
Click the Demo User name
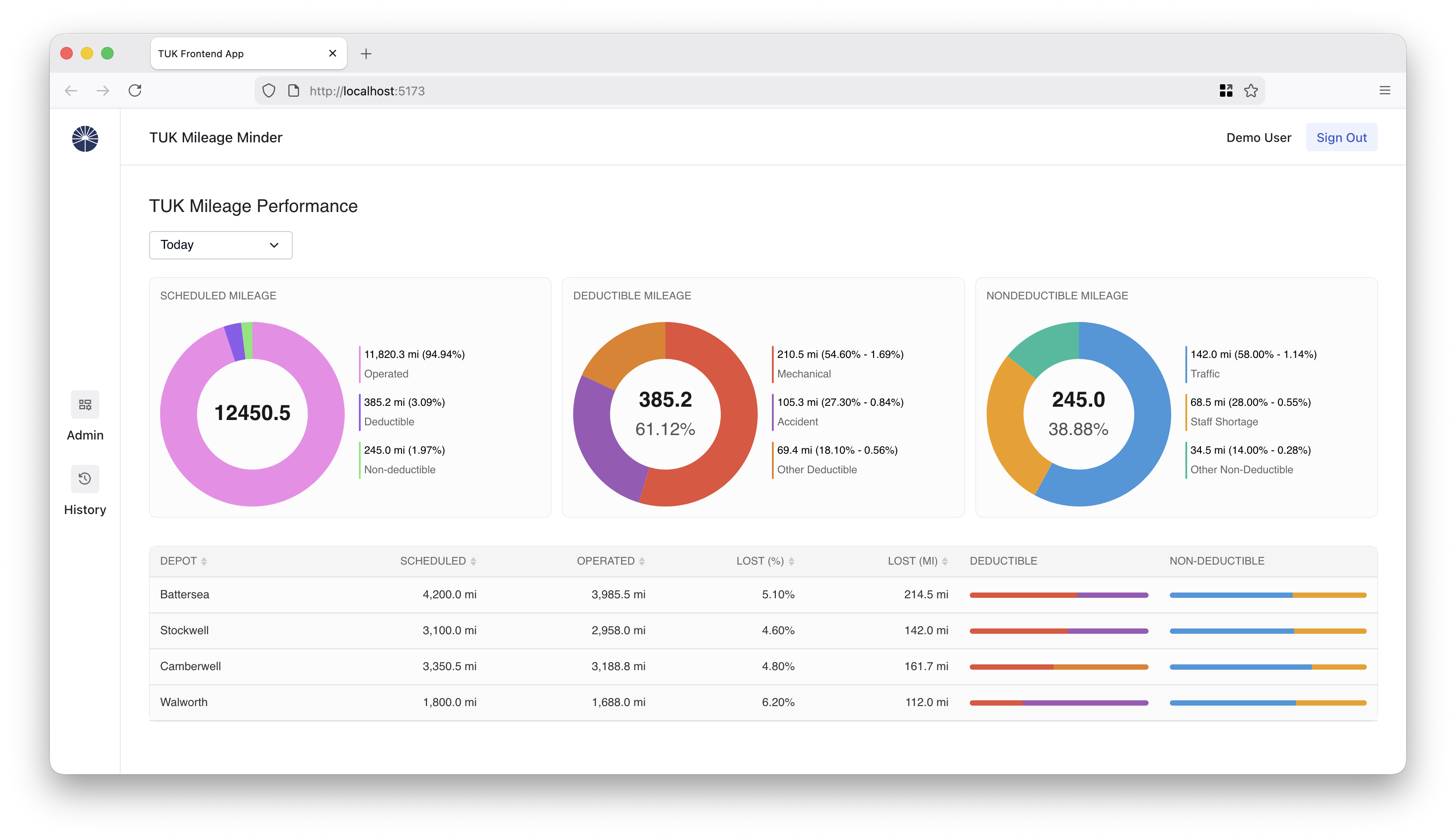(x=1258, y=137)
